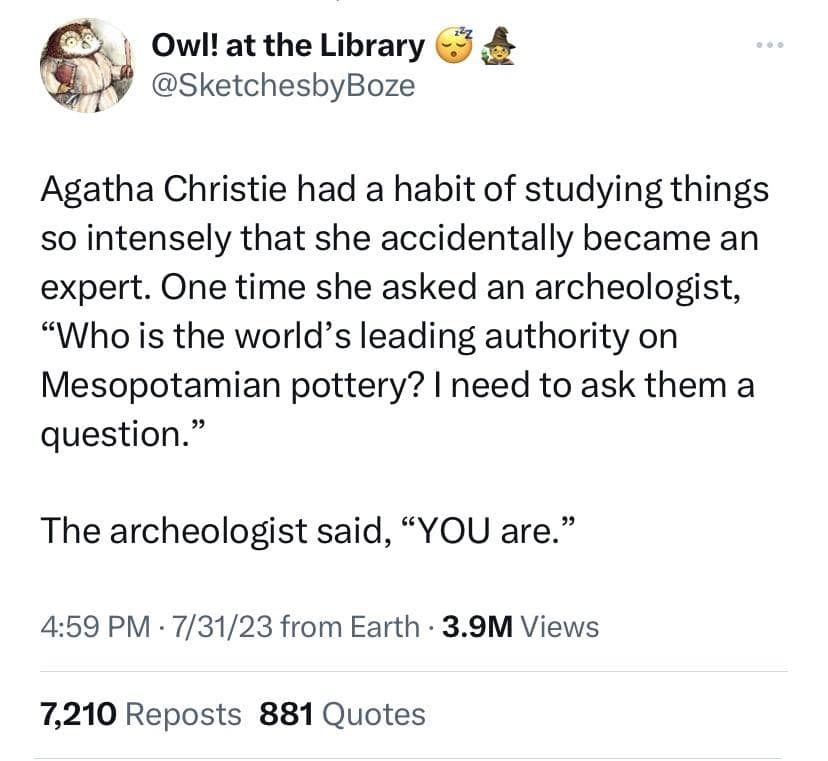828x761 pixels.
Task: Click the word "Reposts"
Action: (185, 714)
